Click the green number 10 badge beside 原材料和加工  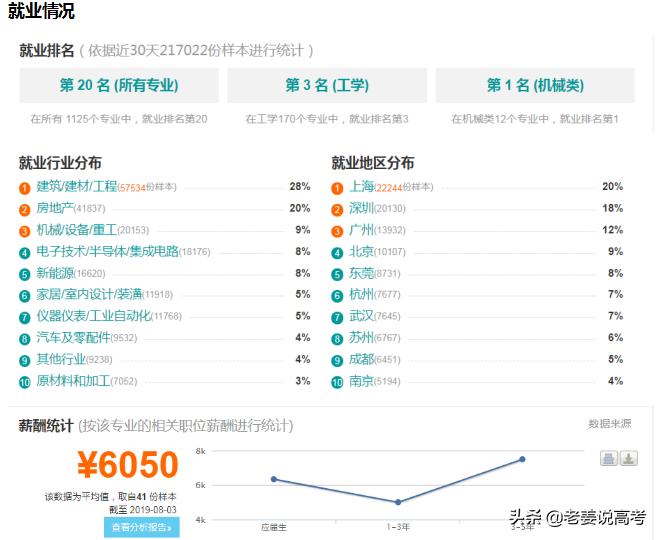tap(25, 382)
